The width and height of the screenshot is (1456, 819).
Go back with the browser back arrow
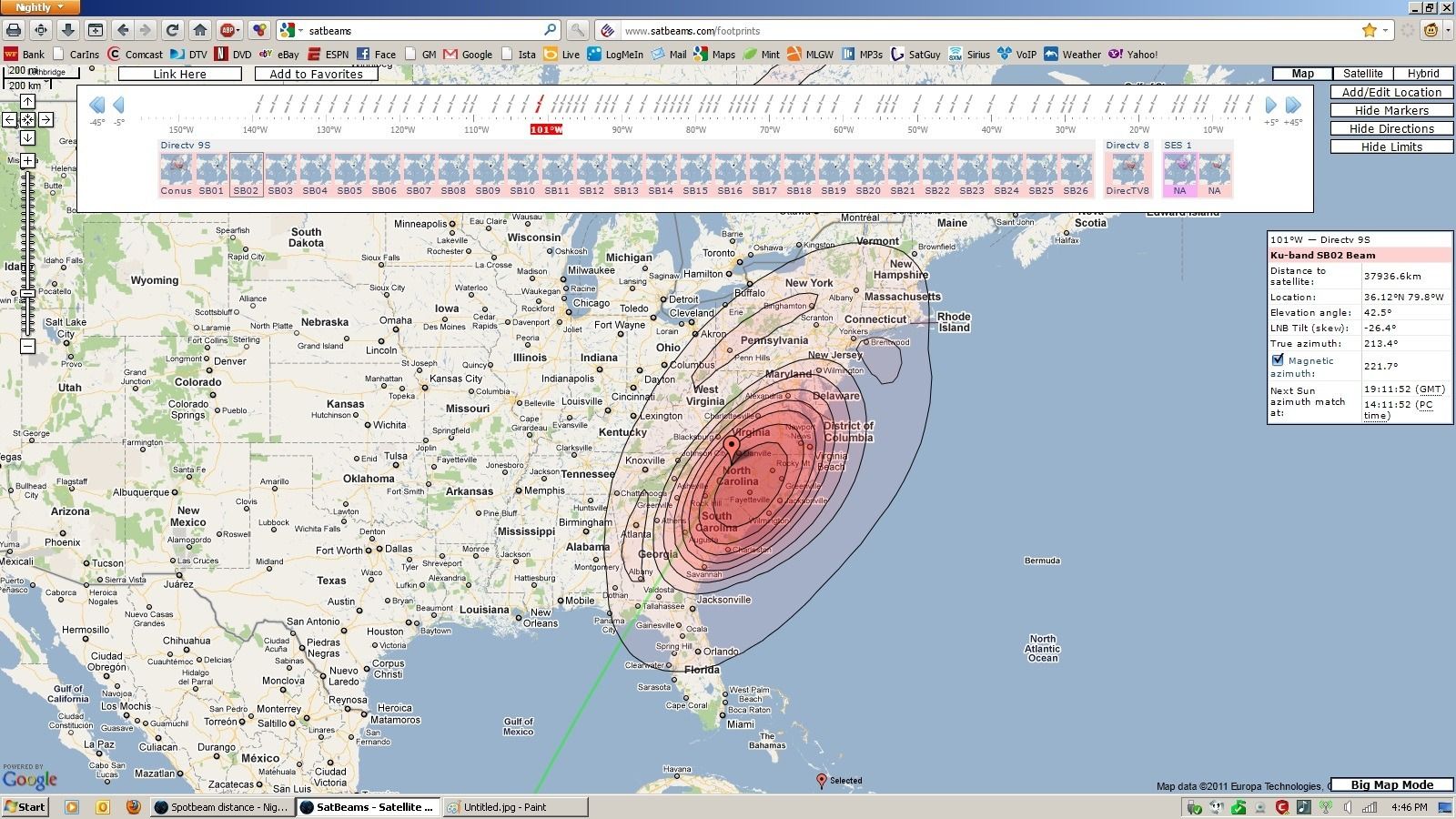pos(123,30)
